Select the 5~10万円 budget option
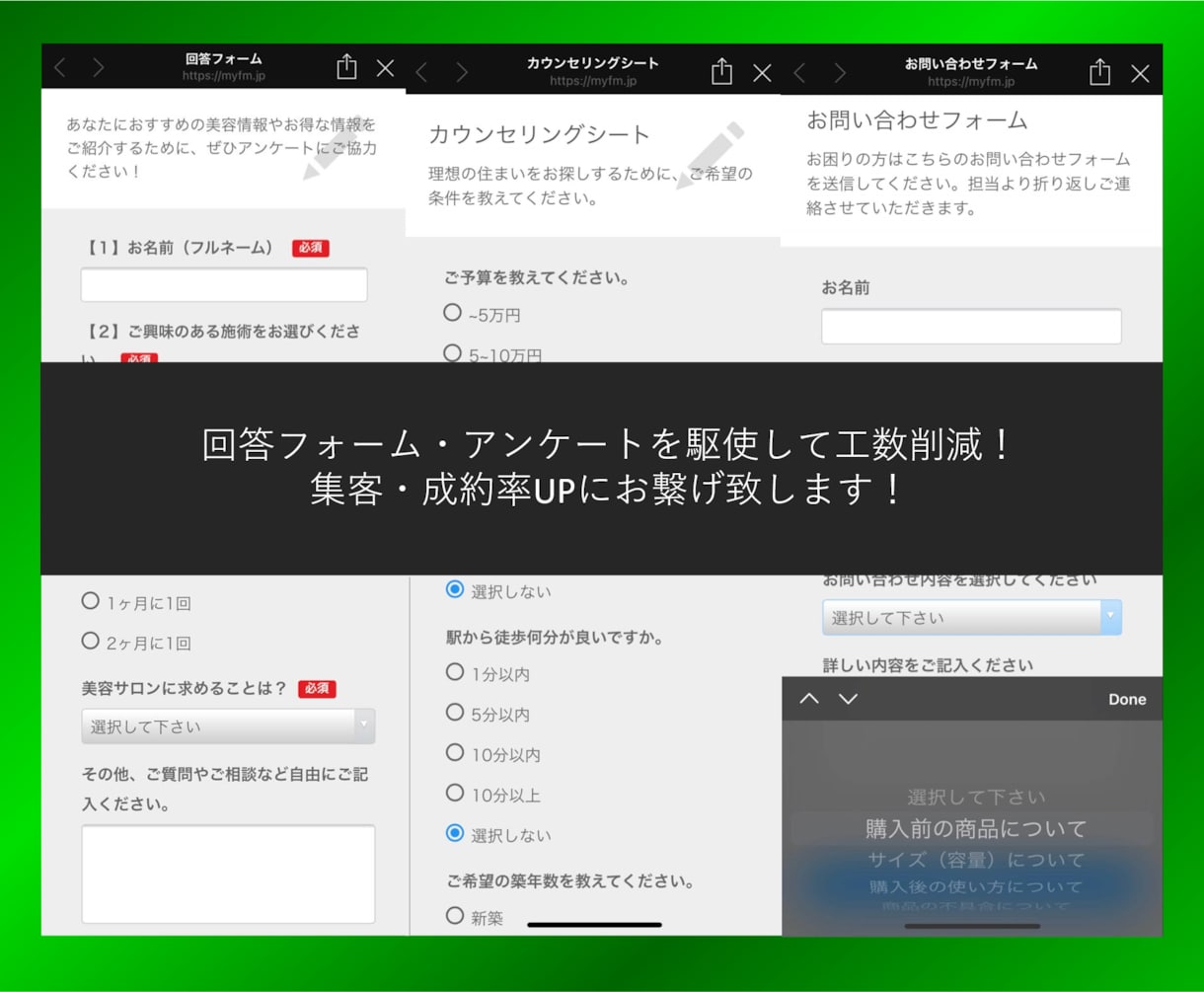Screen dimensions: 1204x992 tap(453, 352)
